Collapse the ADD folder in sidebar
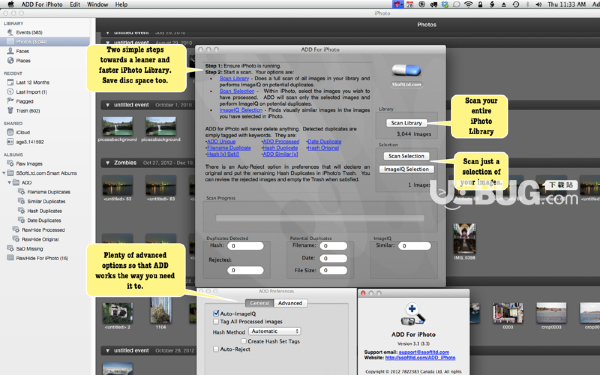This screenshot has width=600, height=375. [10, 183]
